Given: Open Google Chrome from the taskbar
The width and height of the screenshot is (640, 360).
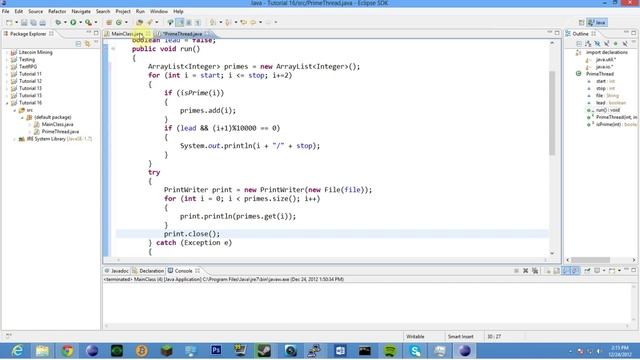Looking at the screenshot, I should pyautogui.click(x=67, y=351).
